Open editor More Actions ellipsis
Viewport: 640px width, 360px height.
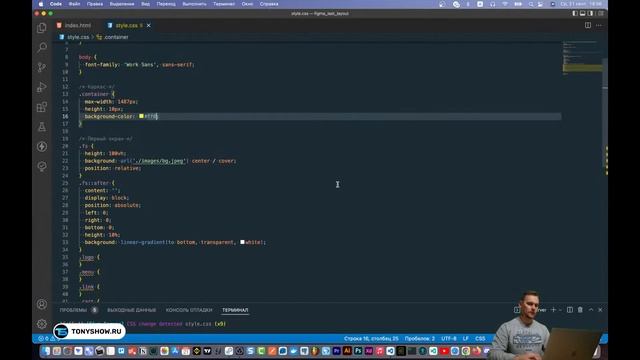599,25
